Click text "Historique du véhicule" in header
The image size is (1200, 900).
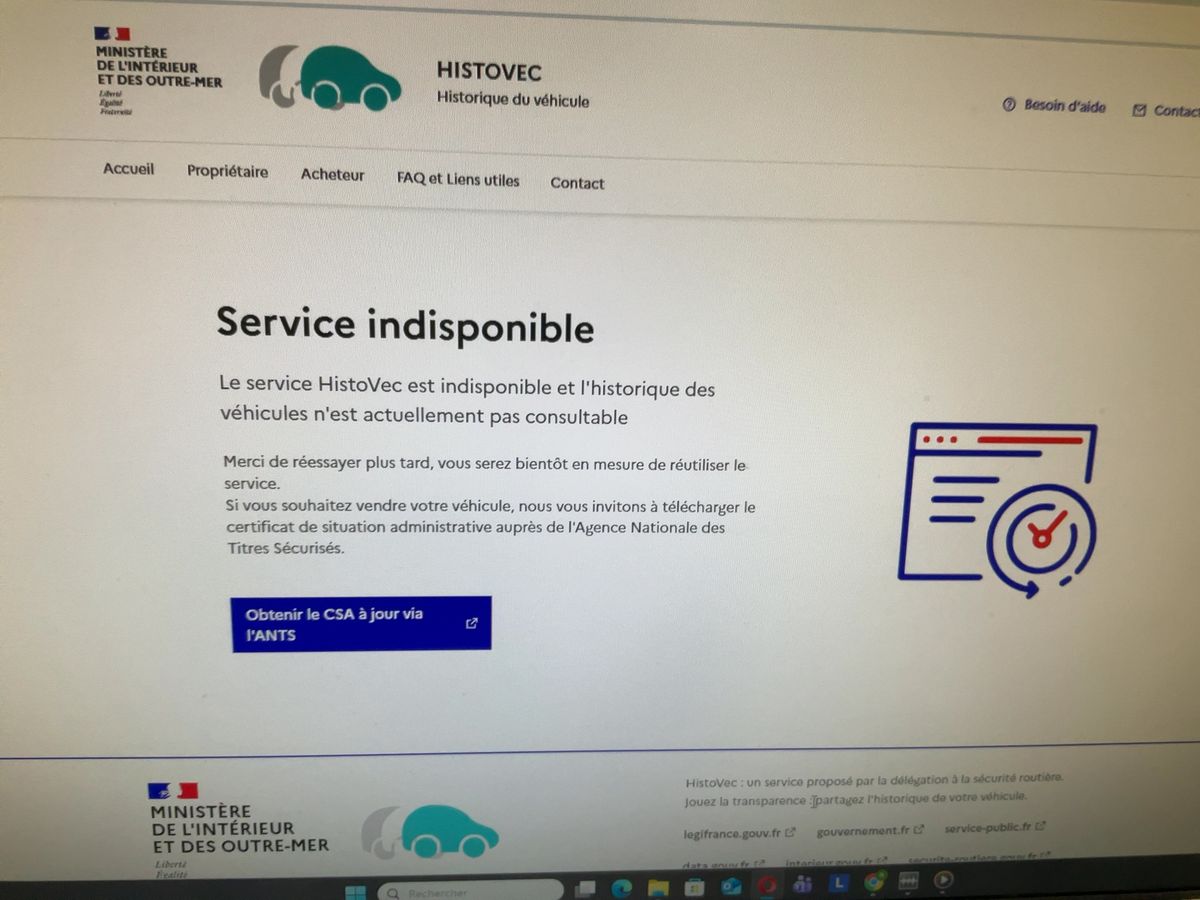(513, 99)
